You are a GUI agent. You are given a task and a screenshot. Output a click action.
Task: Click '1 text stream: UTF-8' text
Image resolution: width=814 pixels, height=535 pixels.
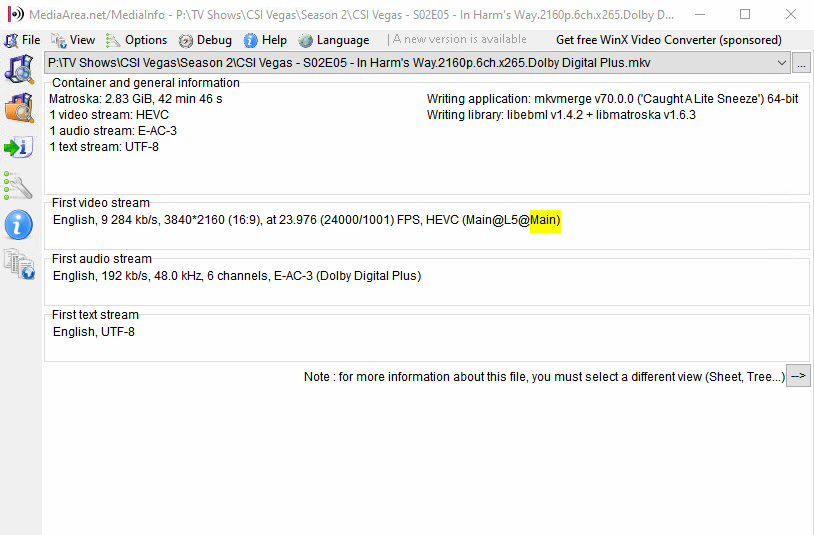click(x=104, y=147)
